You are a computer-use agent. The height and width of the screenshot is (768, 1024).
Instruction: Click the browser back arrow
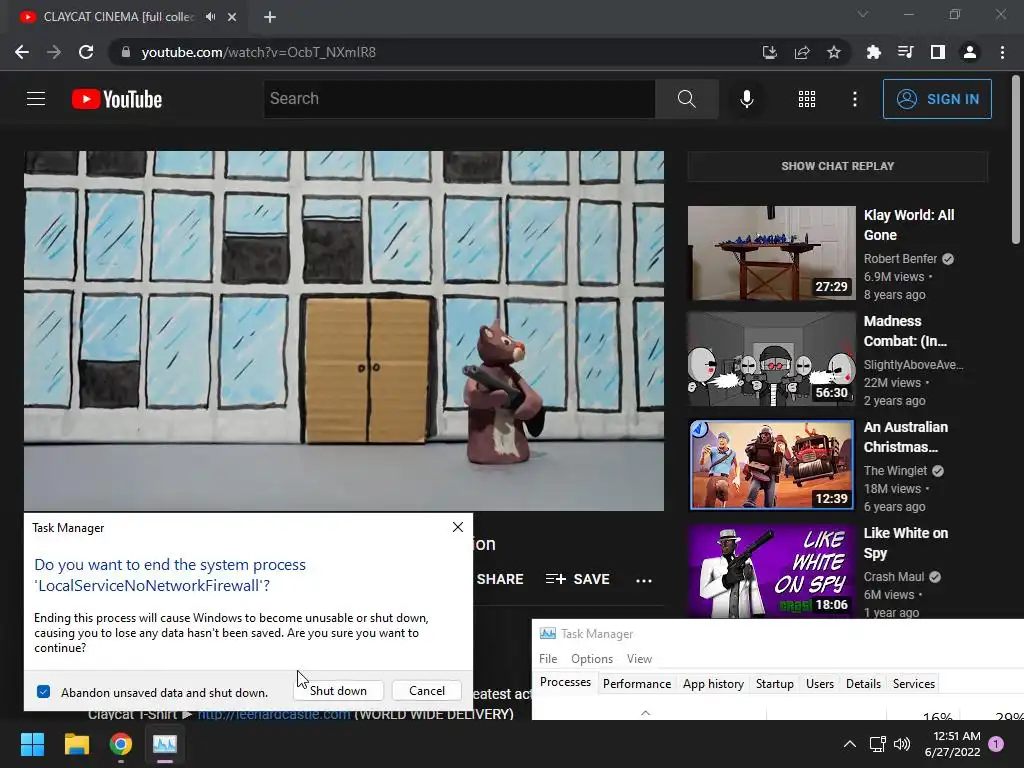click(22, 52)
